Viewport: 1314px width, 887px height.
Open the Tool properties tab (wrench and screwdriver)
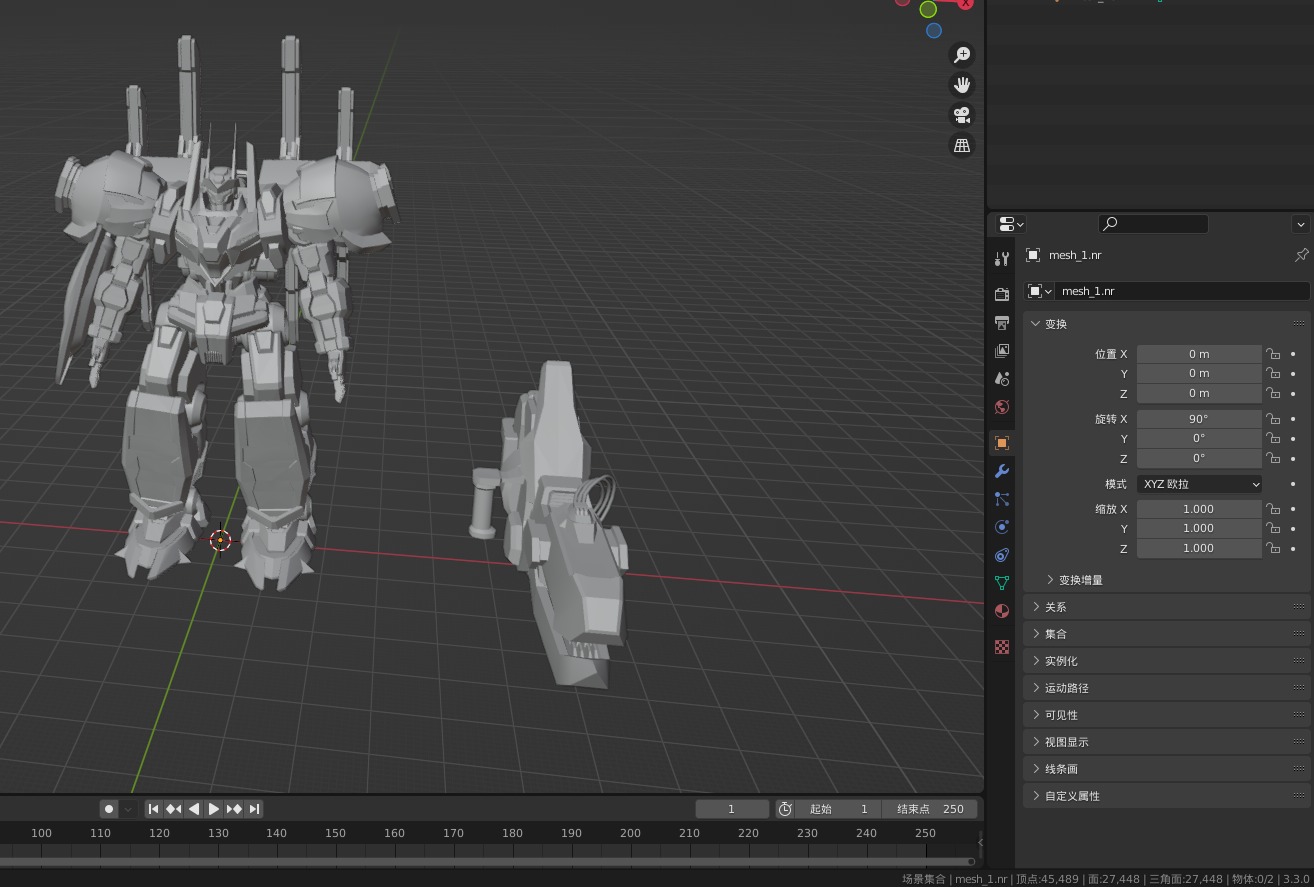tap(1002, 259)
